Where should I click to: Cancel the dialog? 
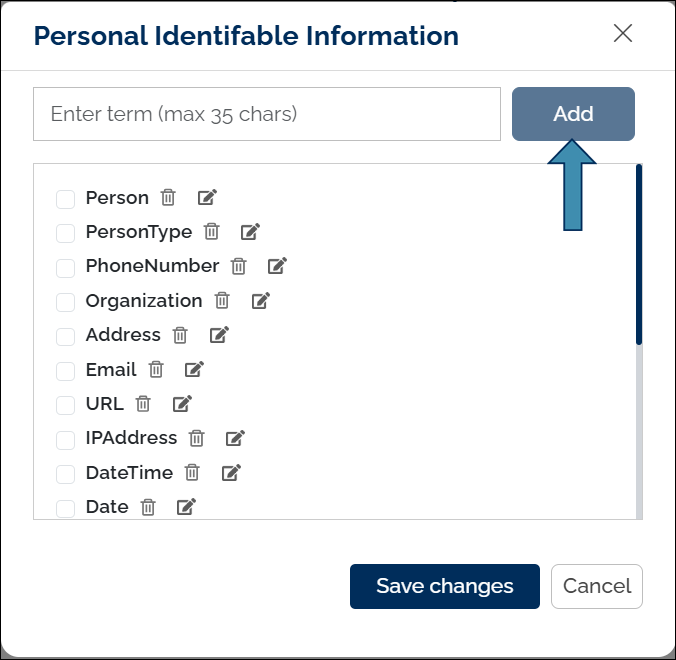[596, 586]
